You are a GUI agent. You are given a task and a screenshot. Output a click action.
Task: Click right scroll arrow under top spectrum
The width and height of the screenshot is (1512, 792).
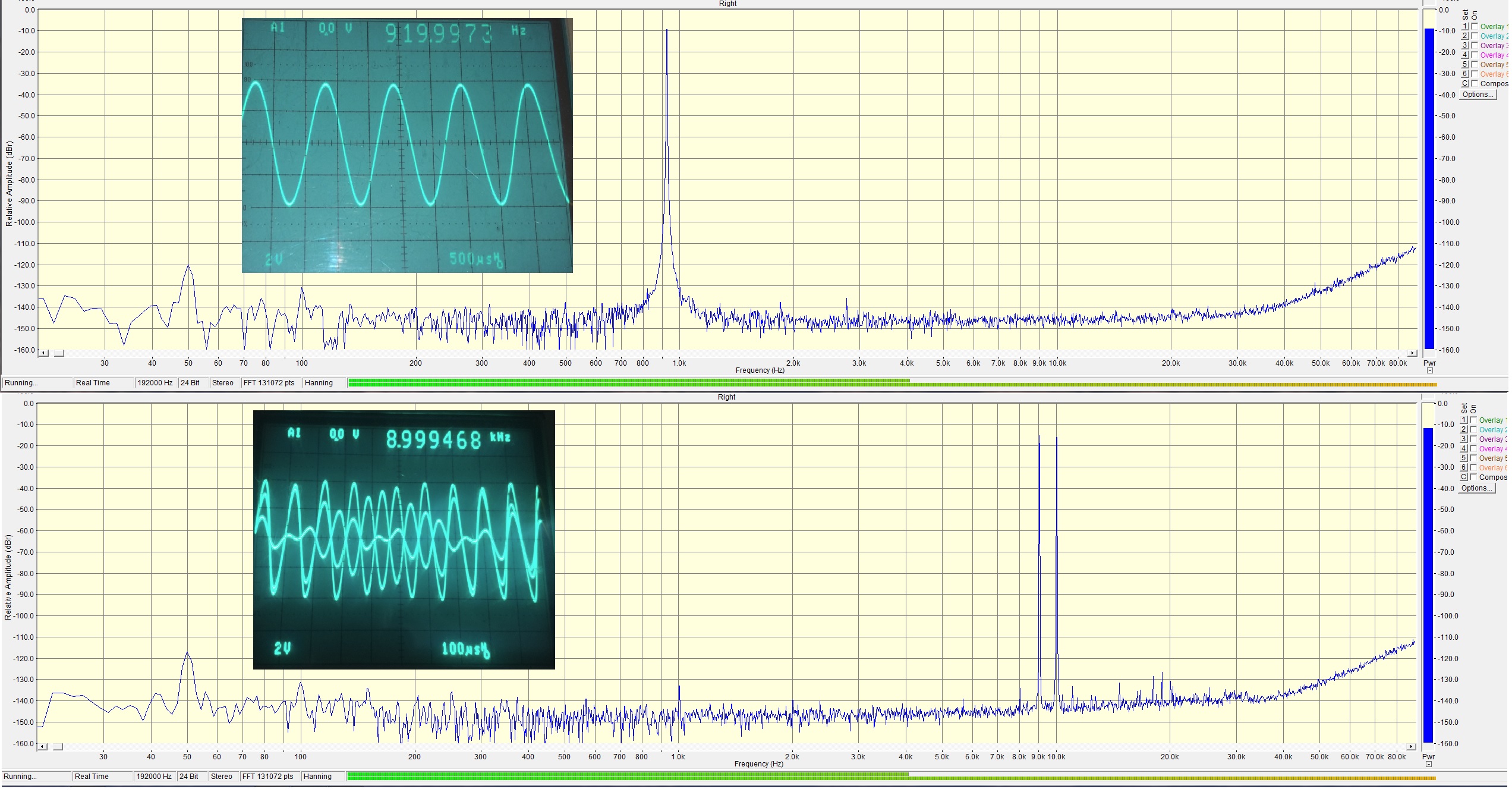(1413, 353)
